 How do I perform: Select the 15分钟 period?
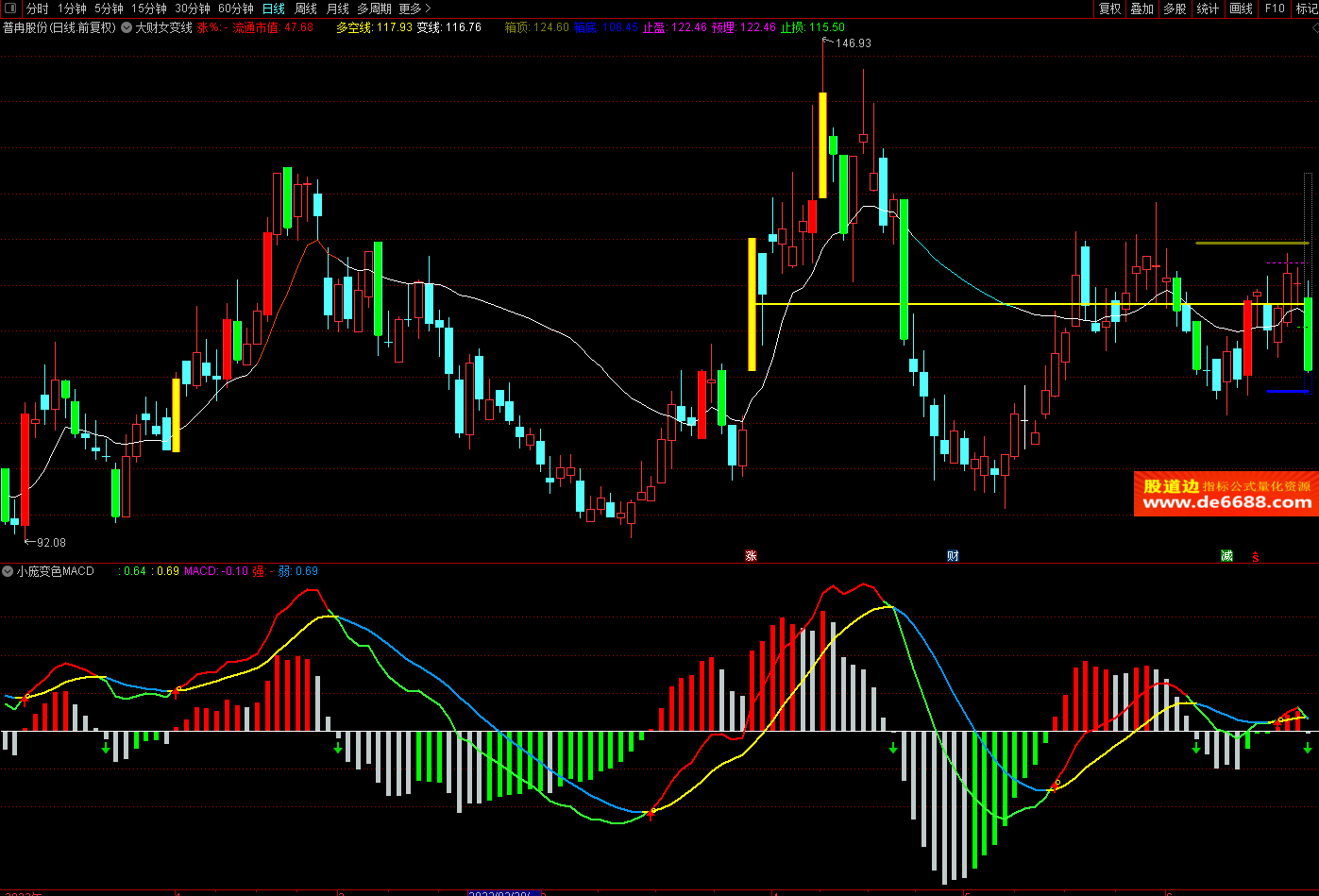pyautogui.click(x=149, y=8)
